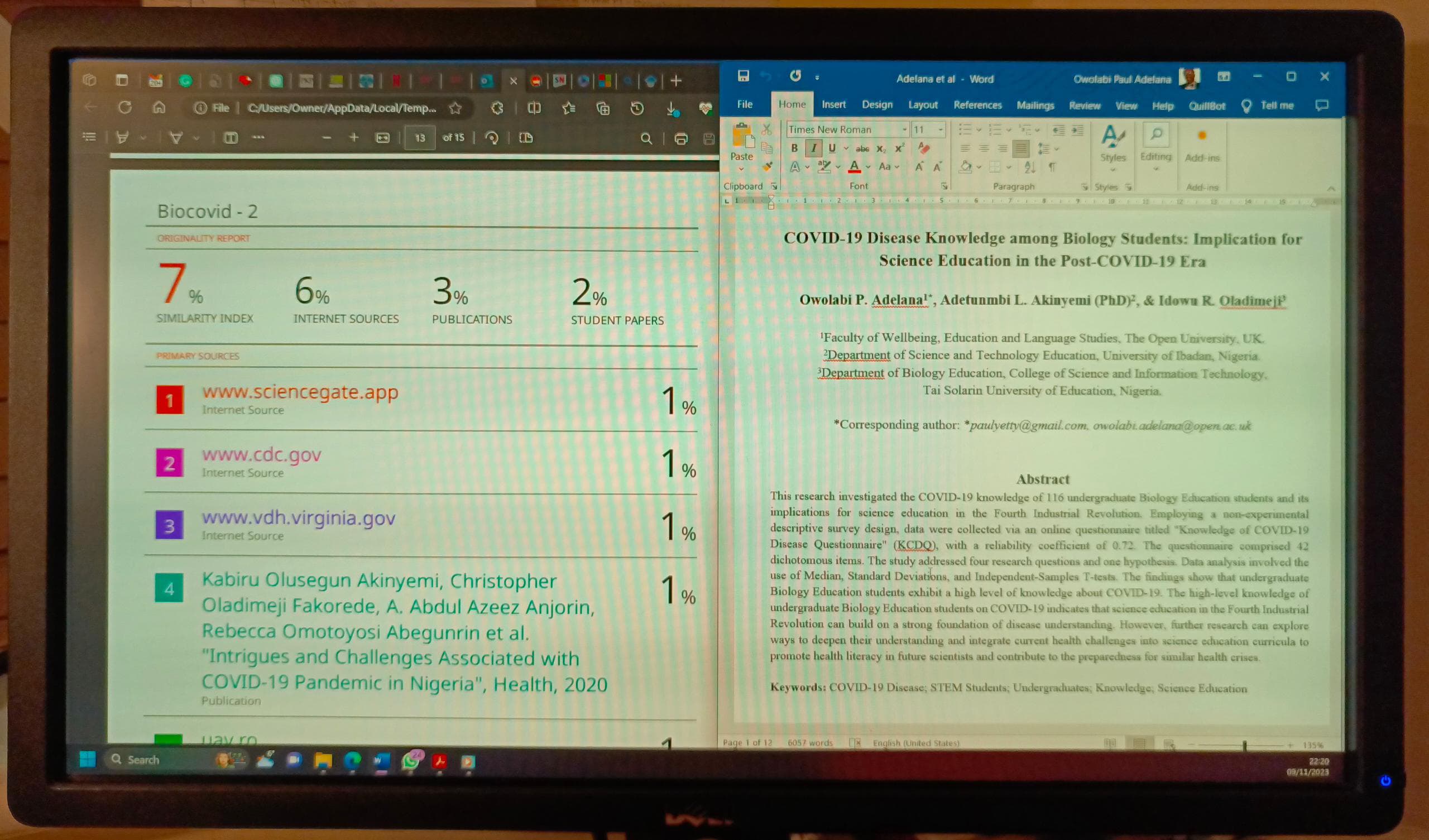Toggle Italic formatting off
1429x840 pixels.
click(813, 148)
